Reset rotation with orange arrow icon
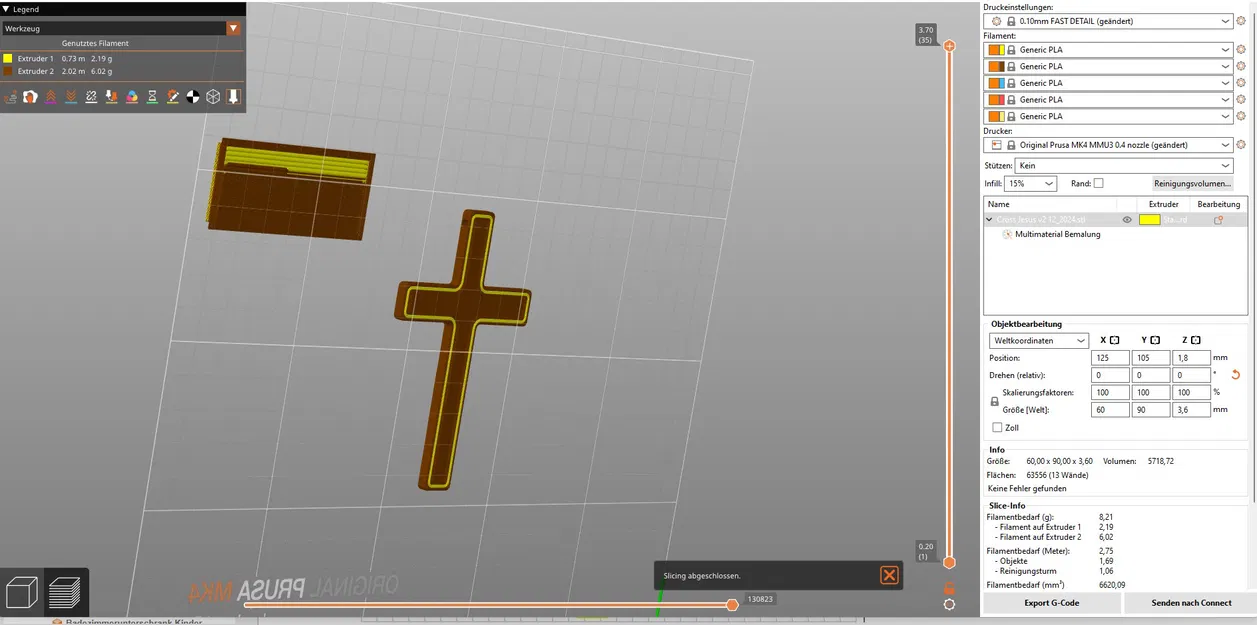The width and height of the screenshot is (1257, 625). pyautogui.click(x=1235, y=375)
